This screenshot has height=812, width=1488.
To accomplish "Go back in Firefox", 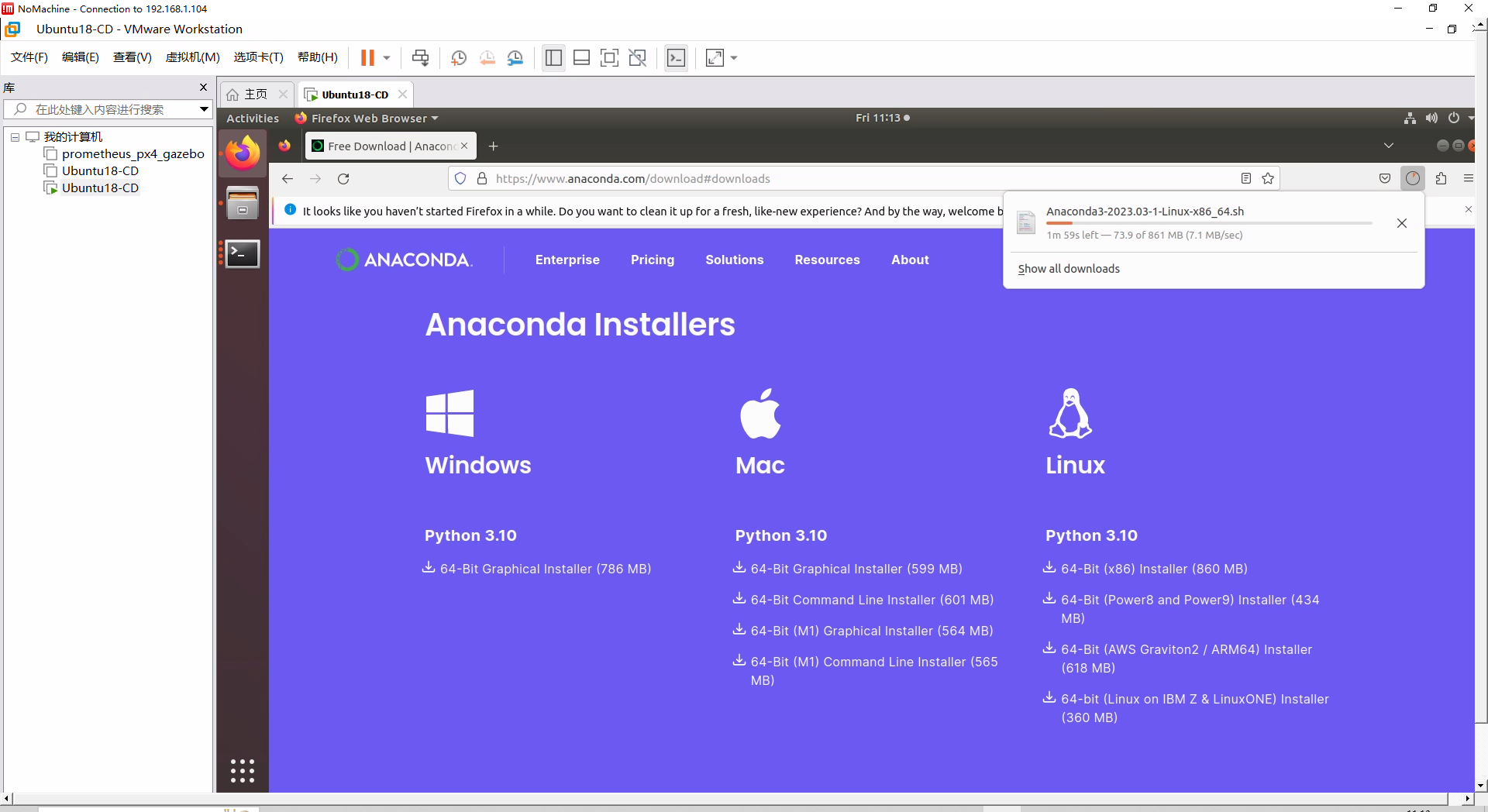I will (x=288, y=178).
